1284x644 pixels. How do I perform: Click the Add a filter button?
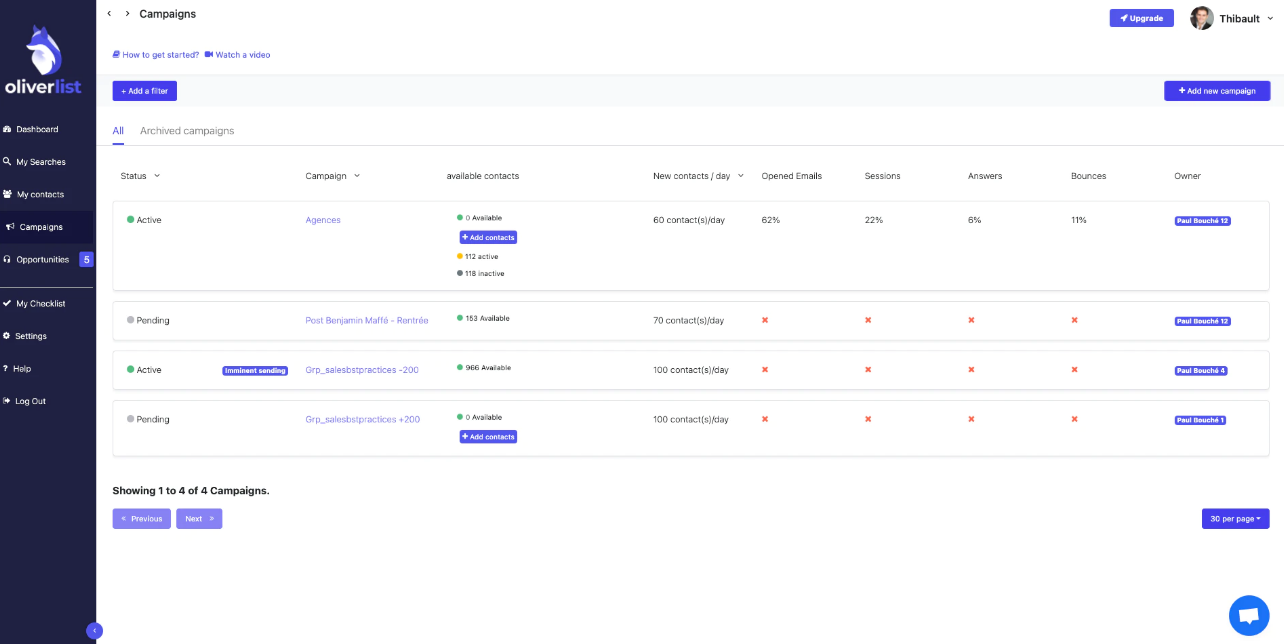click(x=144, y=91)
